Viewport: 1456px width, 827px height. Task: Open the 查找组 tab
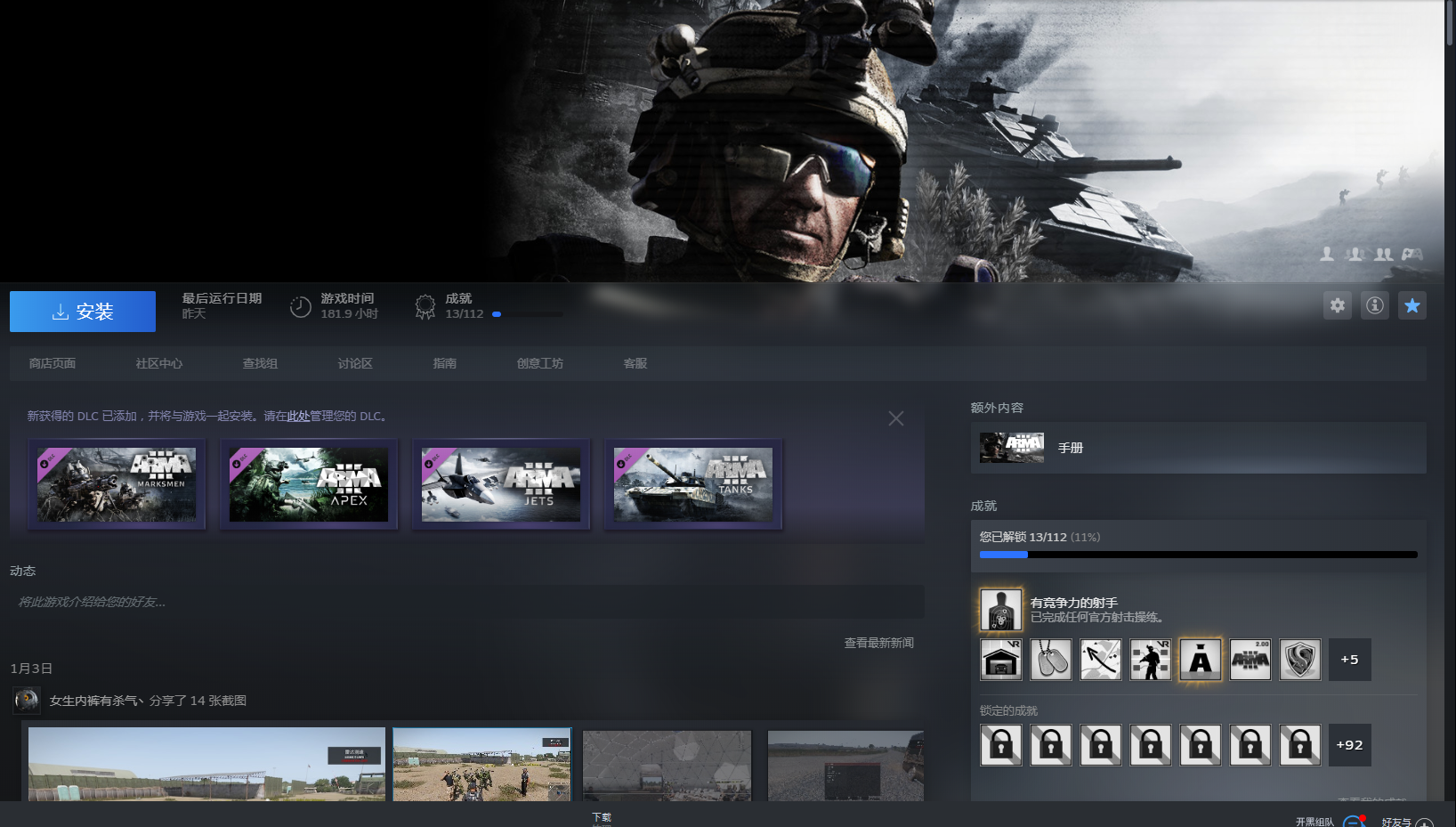(x=260, y=363)
